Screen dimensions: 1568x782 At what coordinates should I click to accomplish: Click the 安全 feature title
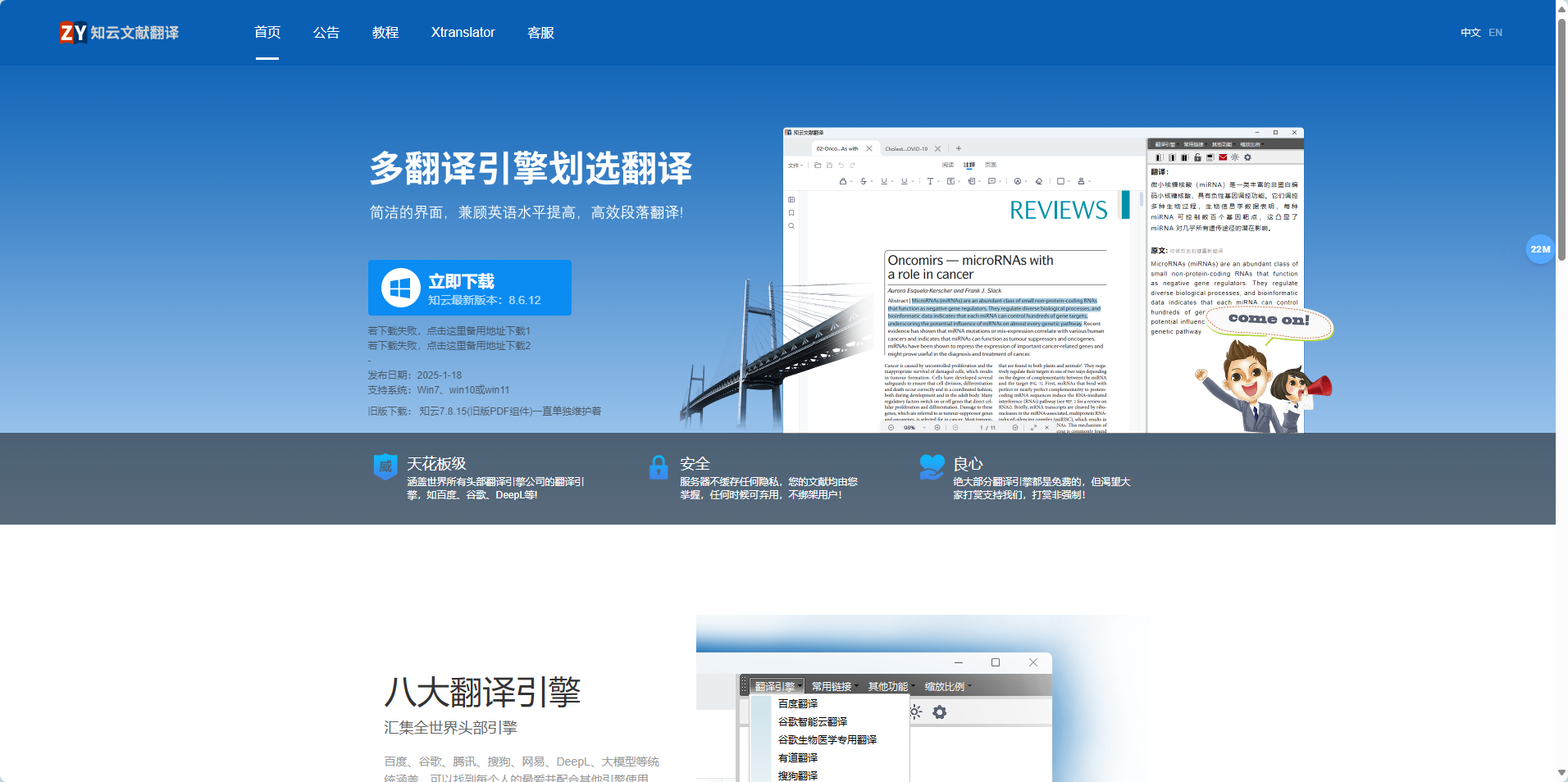pos(695,464)
